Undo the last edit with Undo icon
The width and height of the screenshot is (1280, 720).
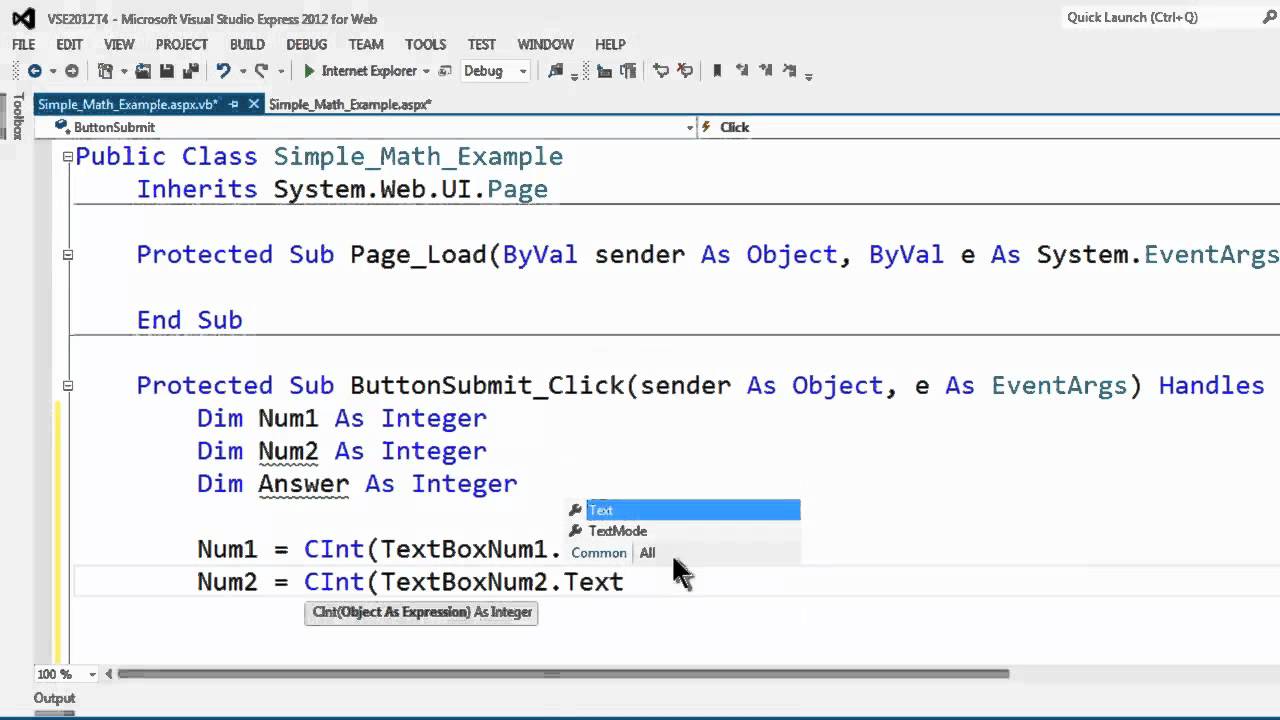[x=223, y=71]
